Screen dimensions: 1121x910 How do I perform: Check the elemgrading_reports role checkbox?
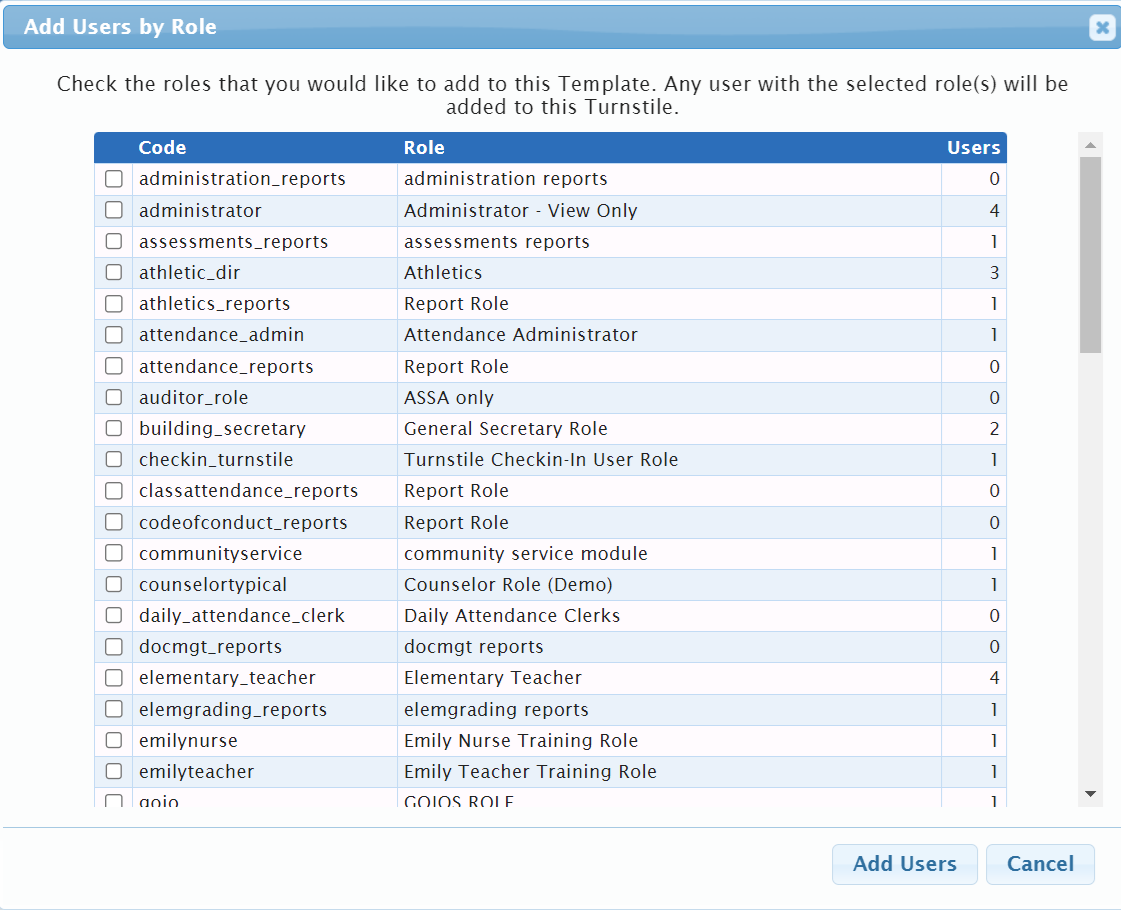point(114,709)
